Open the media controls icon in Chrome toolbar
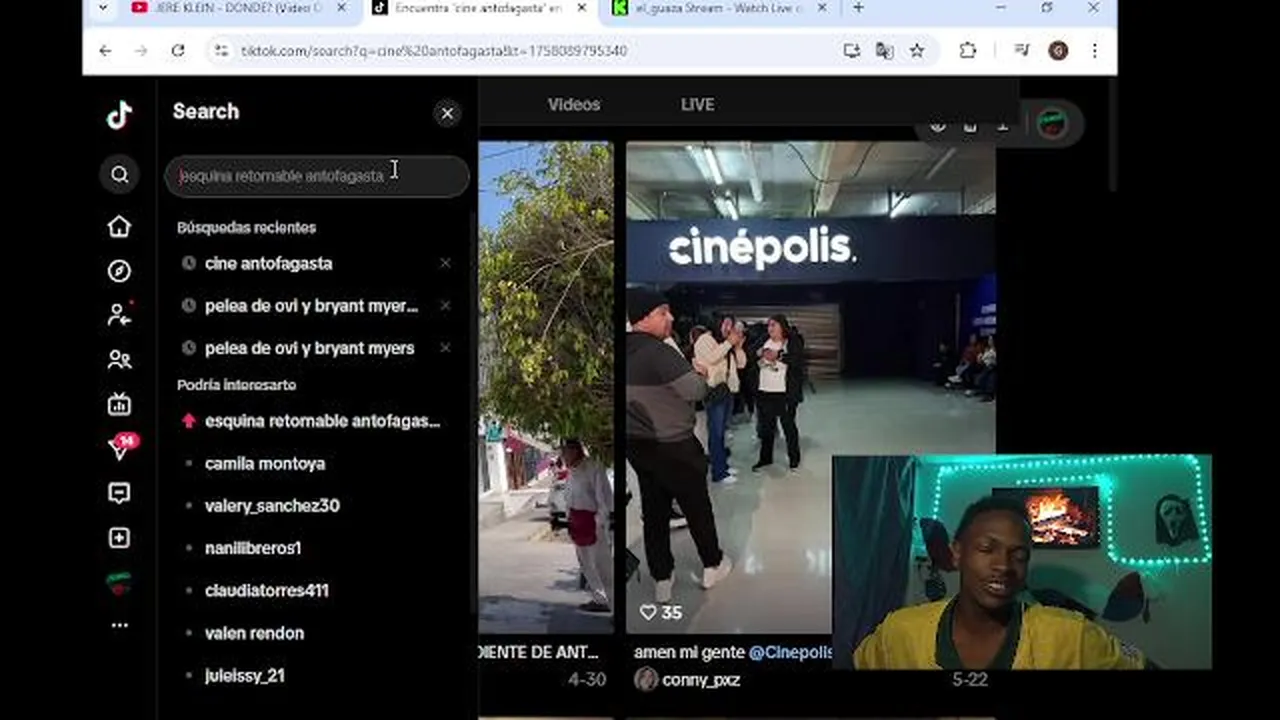 pos(1021,50)
